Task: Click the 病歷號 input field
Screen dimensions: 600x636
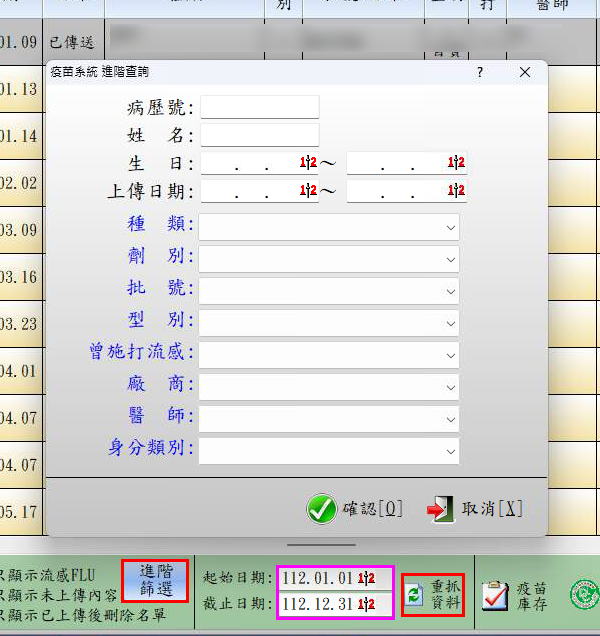Action: point(260,107)
